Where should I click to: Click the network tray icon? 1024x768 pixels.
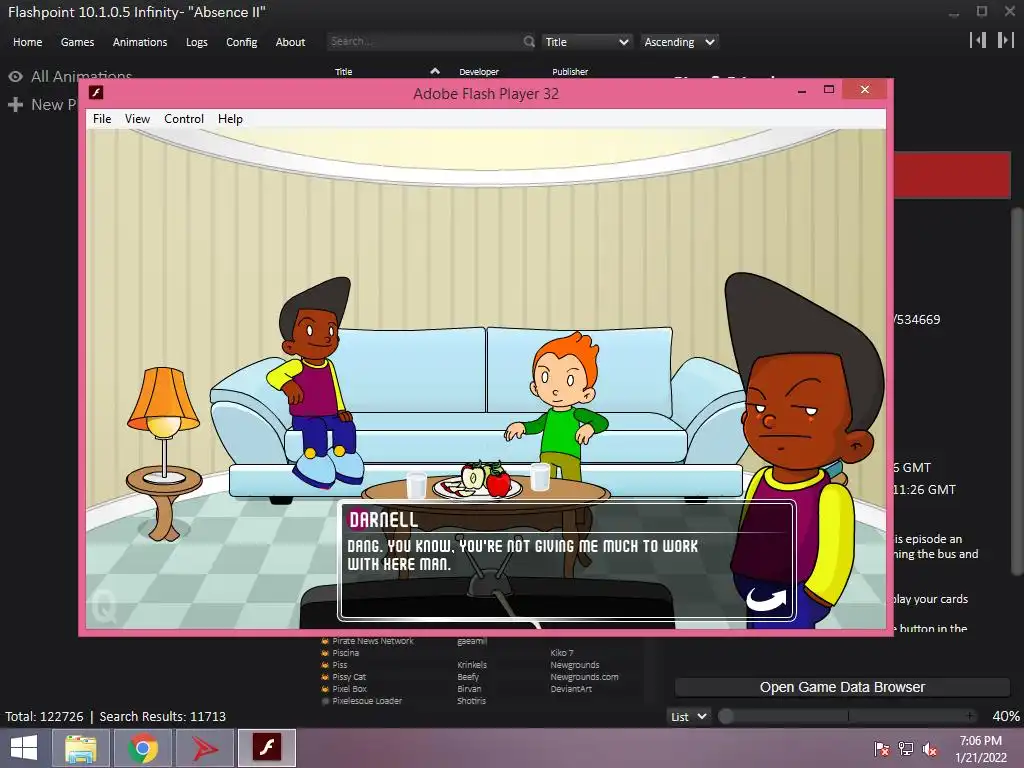[x=905, y=749]
